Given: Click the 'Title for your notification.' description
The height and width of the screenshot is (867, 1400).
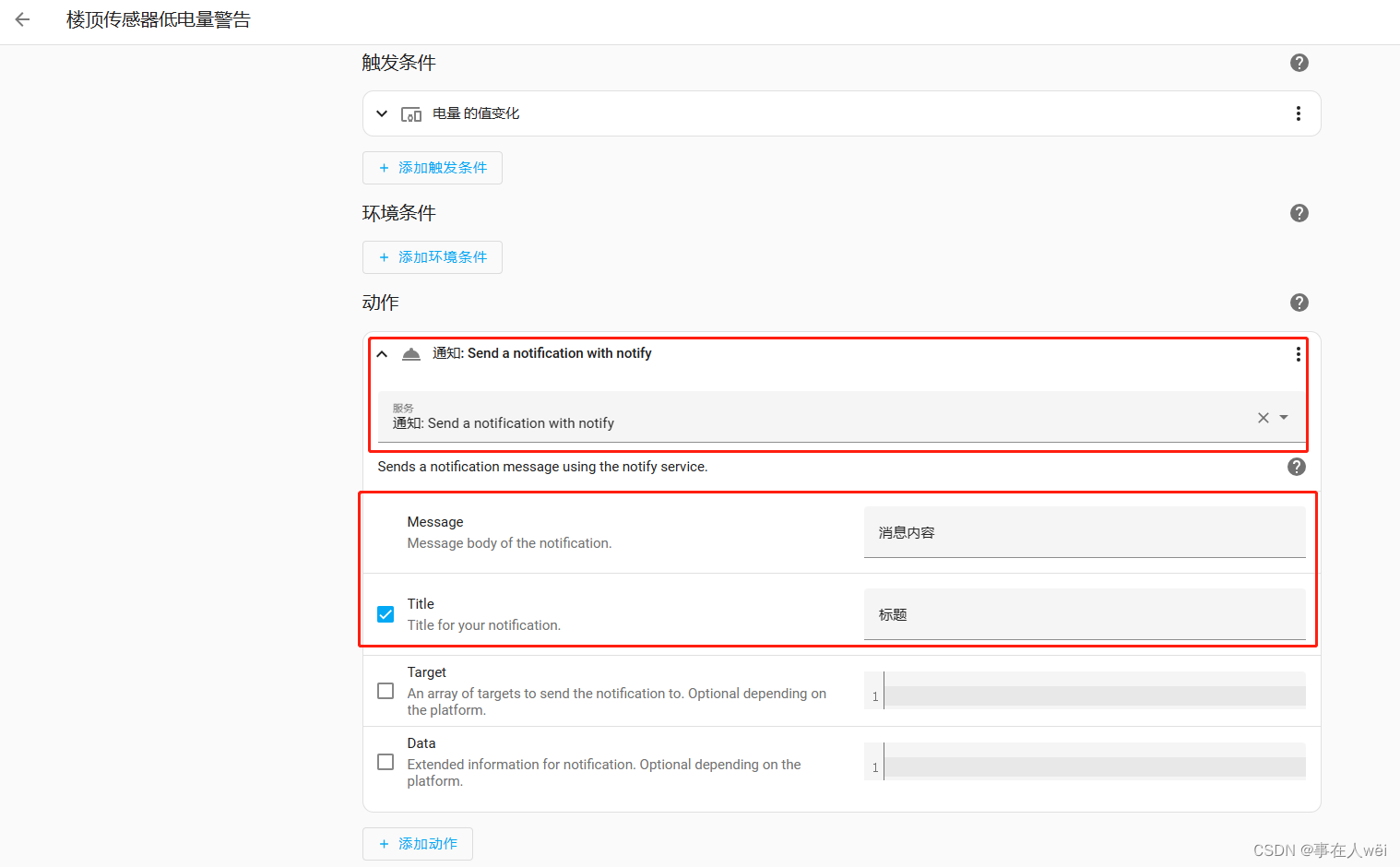Looking at the screenshot, I should pos(483,625).
